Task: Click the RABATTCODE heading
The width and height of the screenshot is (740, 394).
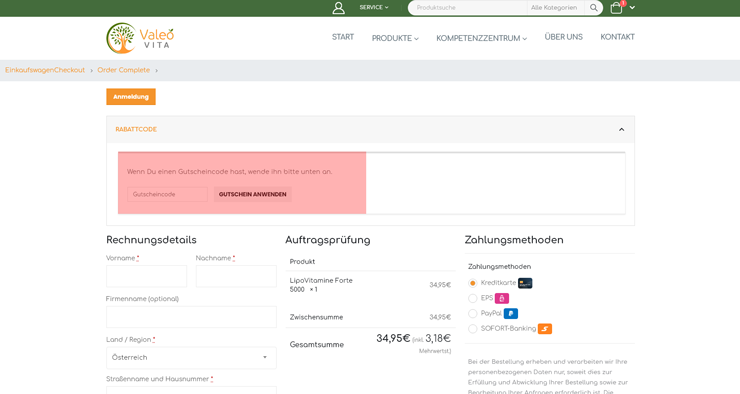Action: tap(136, 129)
